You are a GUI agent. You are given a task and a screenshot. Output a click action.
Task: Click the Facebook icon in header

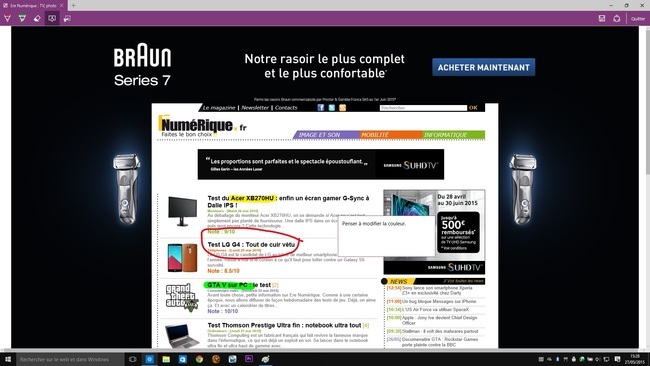tap(320, 108)
